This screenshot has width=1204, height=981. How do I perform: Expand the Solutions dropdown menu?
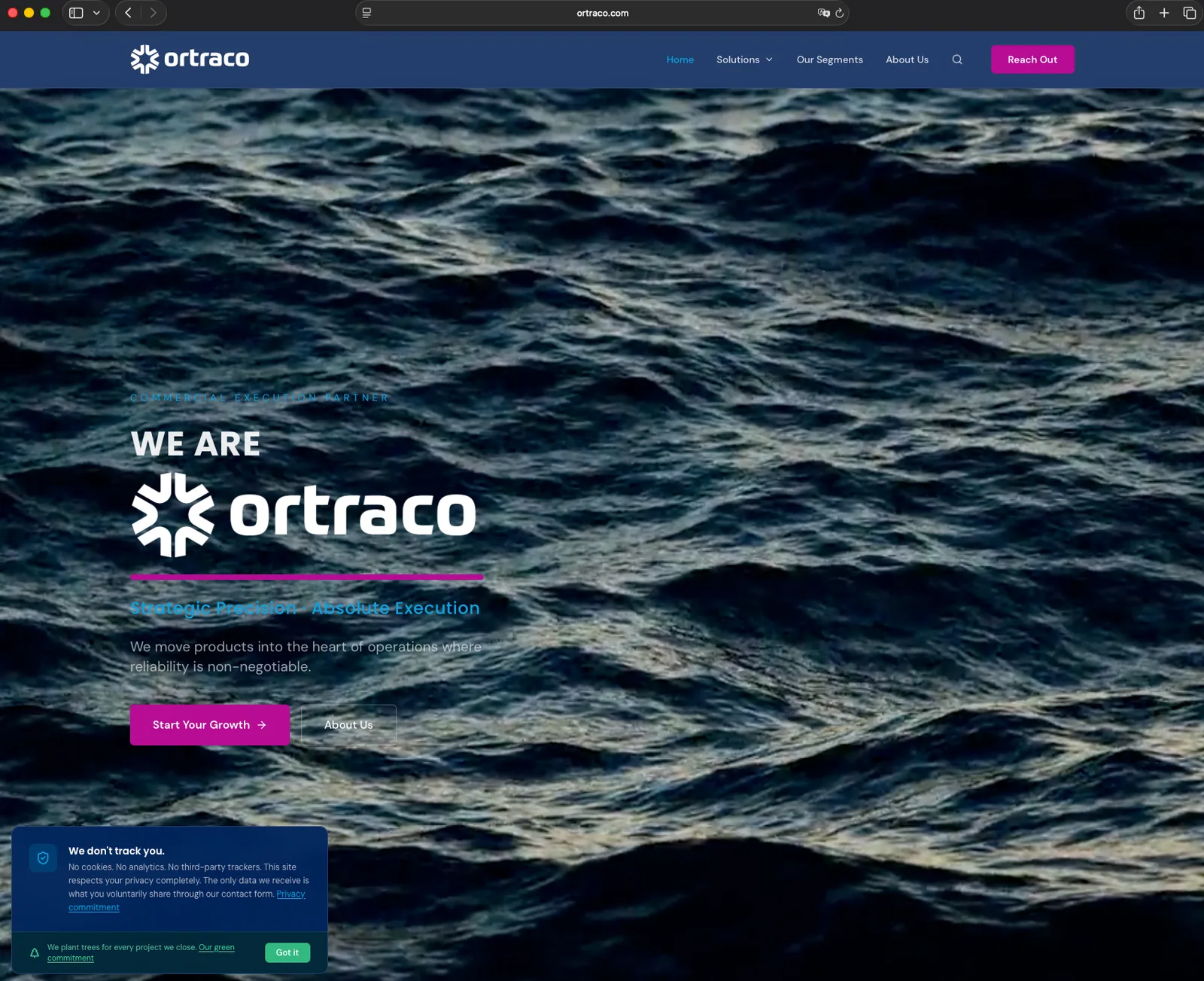(x=744, y=59)
